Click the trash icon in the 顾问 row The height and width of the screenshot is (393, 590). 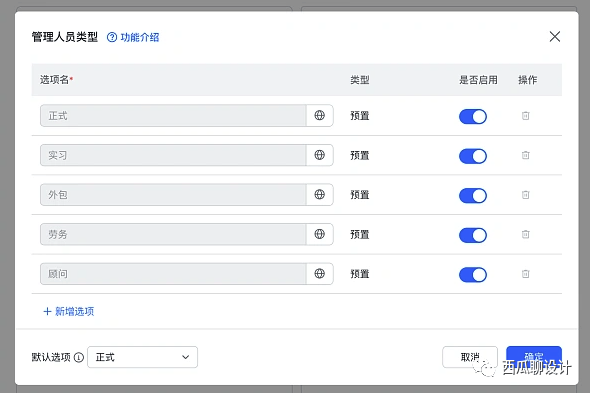coord(526,274)
